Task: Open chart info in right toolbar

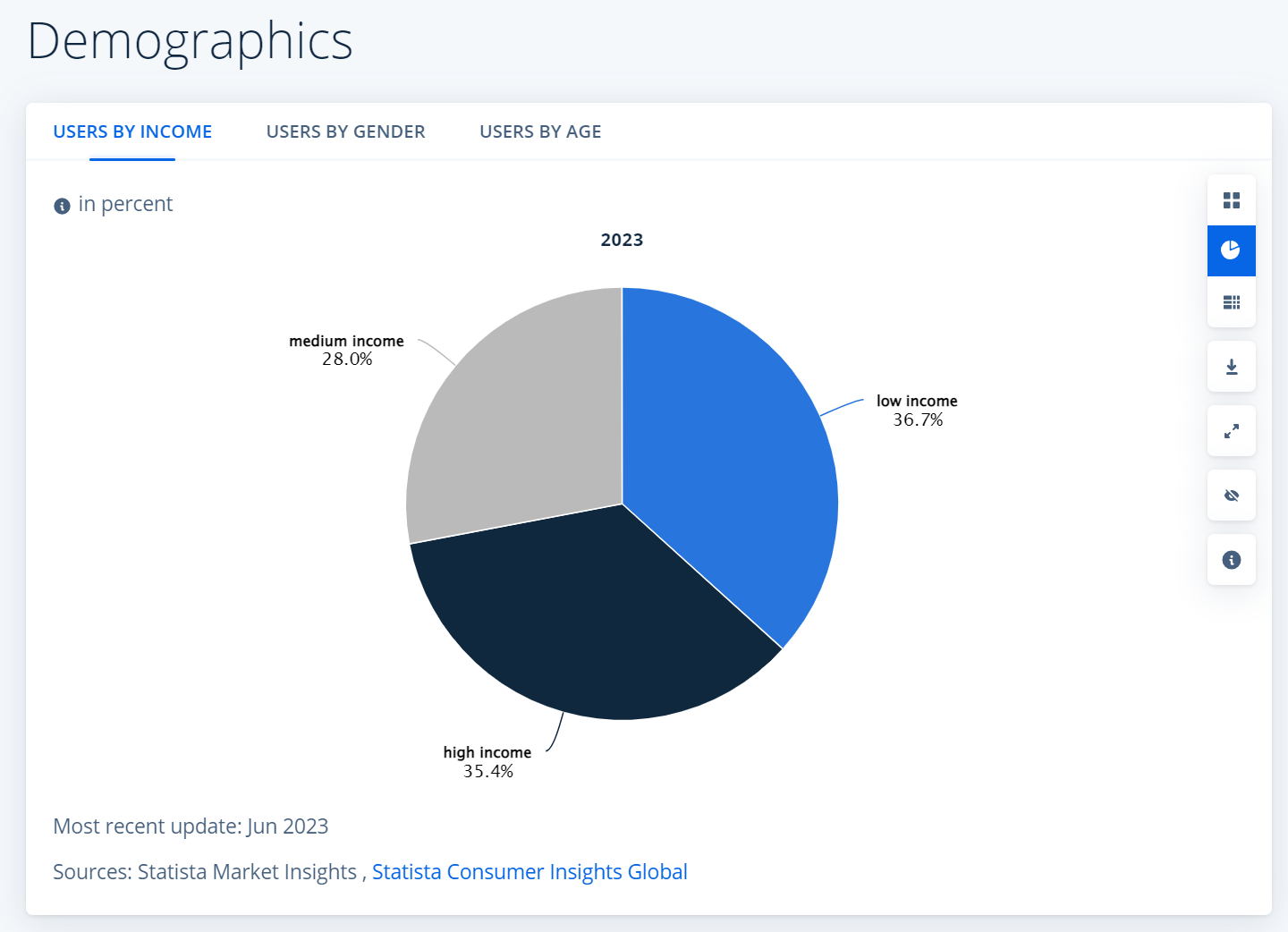Action: pyautogui.click(x=1232, y=560)
